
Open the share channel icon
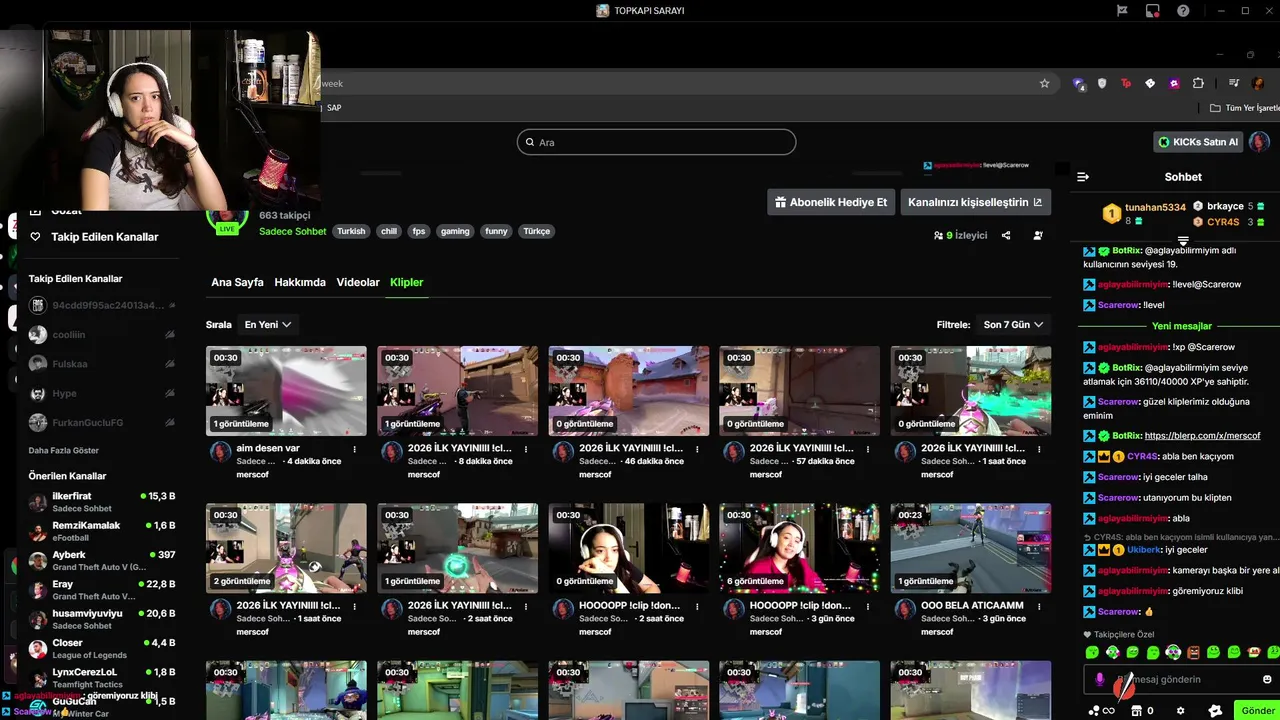(1006, 235)
